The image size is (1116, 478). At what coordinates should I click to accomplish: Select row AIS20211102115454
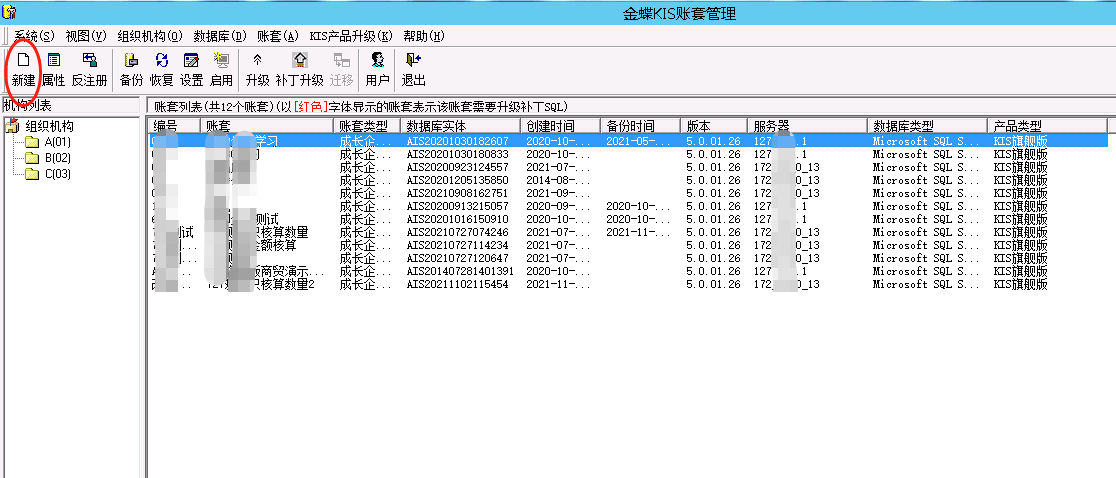[627, 285]
